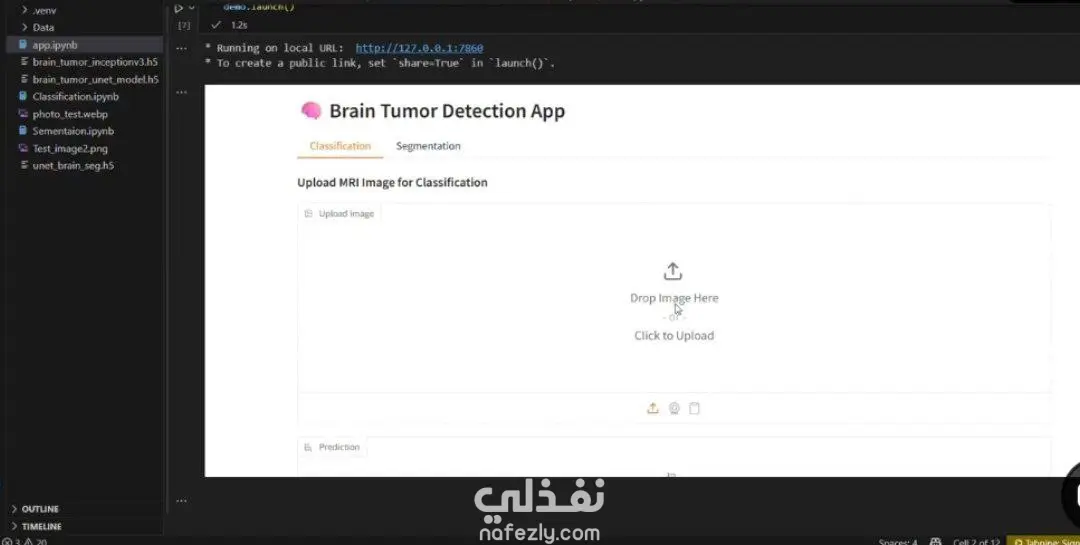
Task: Open run options chevron beside the play icon
Action: click(x=191, y=8)
